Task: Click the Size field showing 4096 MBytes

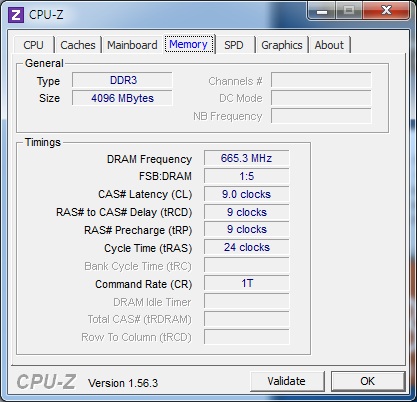Action: [x=122, y=98]
